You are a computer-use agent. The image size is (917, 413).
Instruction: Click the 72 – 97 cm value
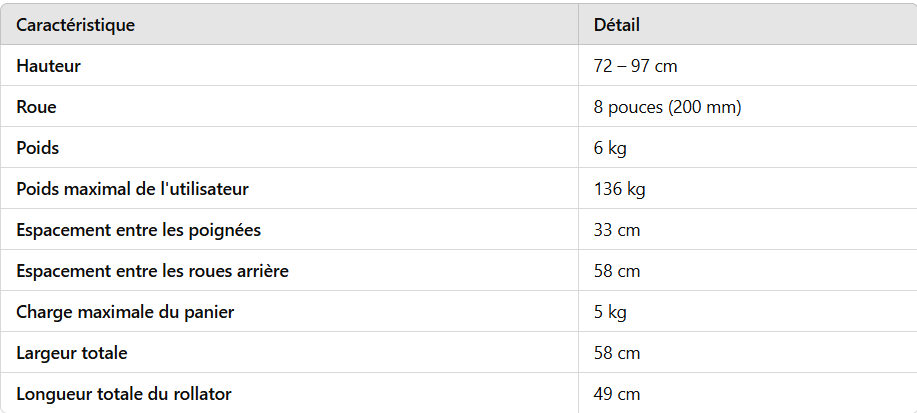coord(635,66)
